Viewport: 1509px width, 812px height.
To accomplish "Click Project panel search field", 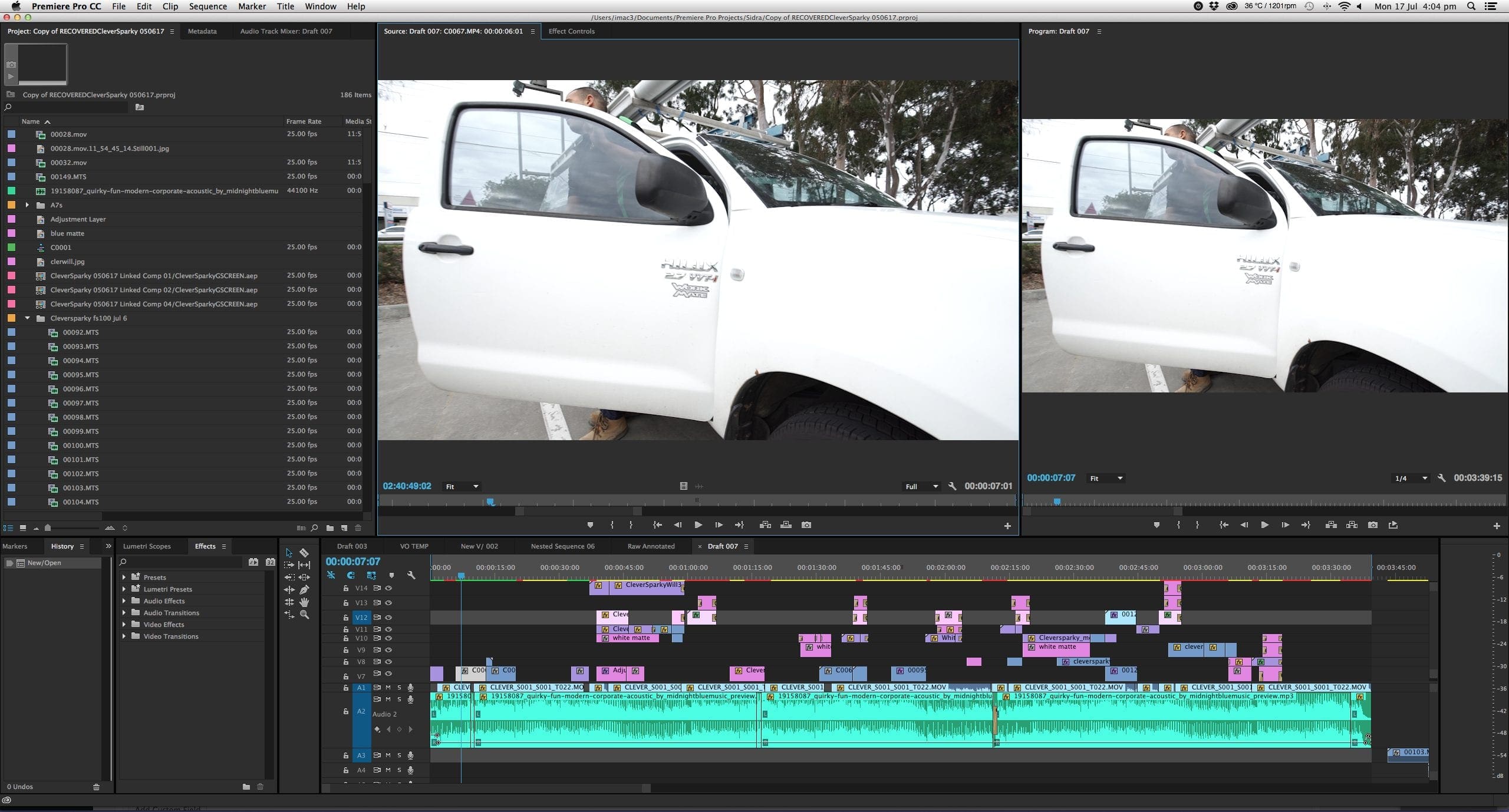I will pyautogui.click(x=66, y=107).
